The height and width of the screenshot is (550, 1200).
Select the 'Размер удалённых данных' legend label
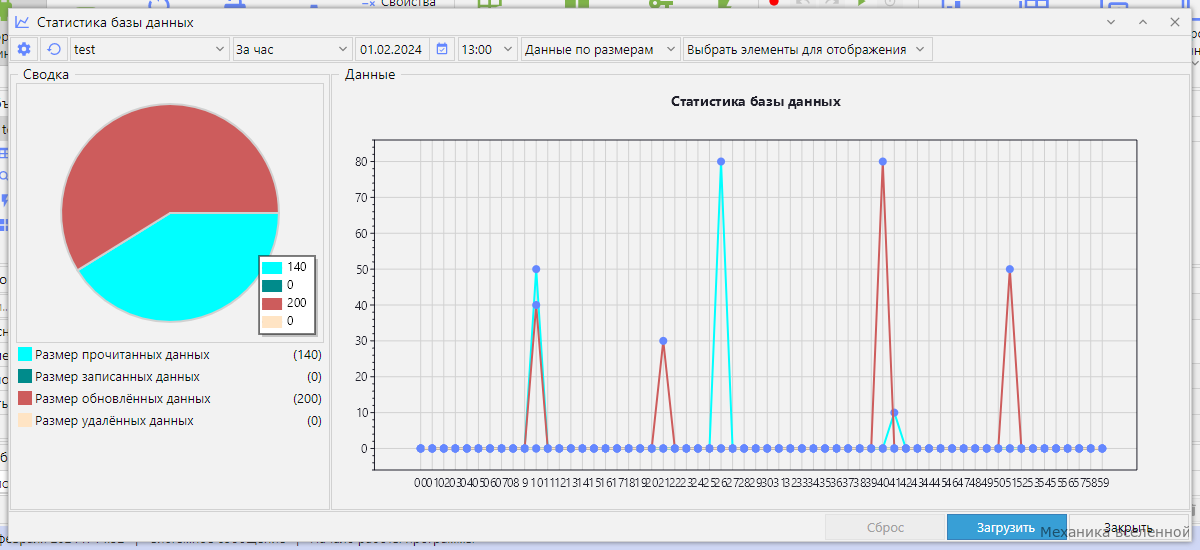tap(114, 421)
